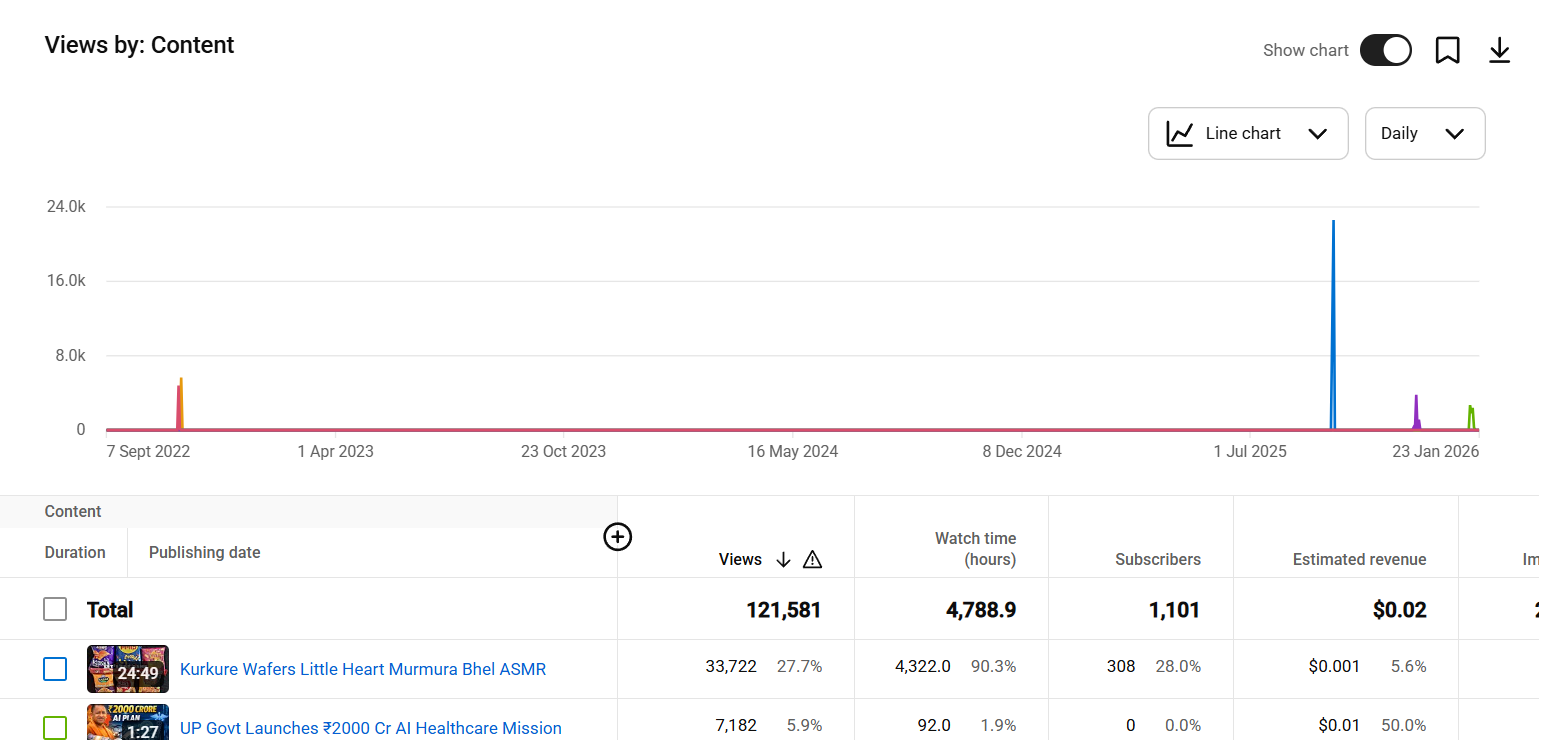Click the sort descending arrow on Views

pos(784,559)
